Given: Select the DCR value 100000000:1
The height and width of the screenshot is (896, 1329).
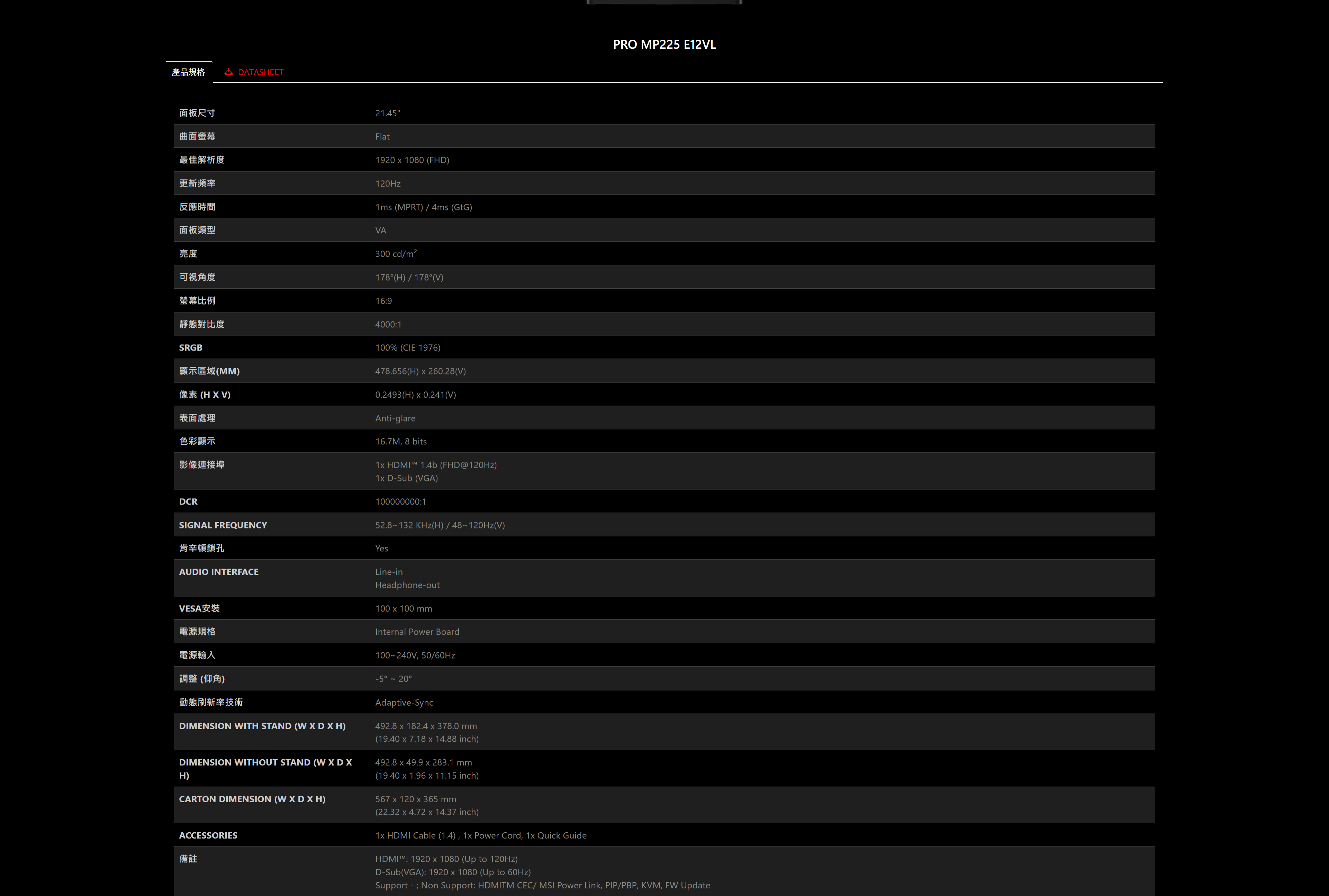Looking at the screenshot, I should tap(400, 502).
